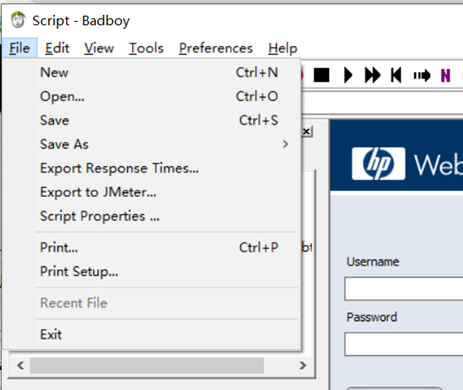
Task: Click the Play all double-arrow icon
Action: pos(372,75)
